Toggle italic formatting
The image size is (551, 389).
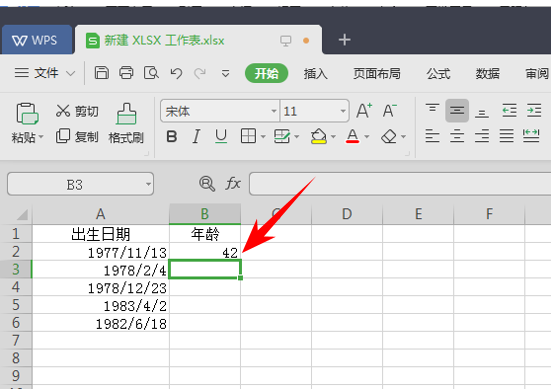(196, 136)
